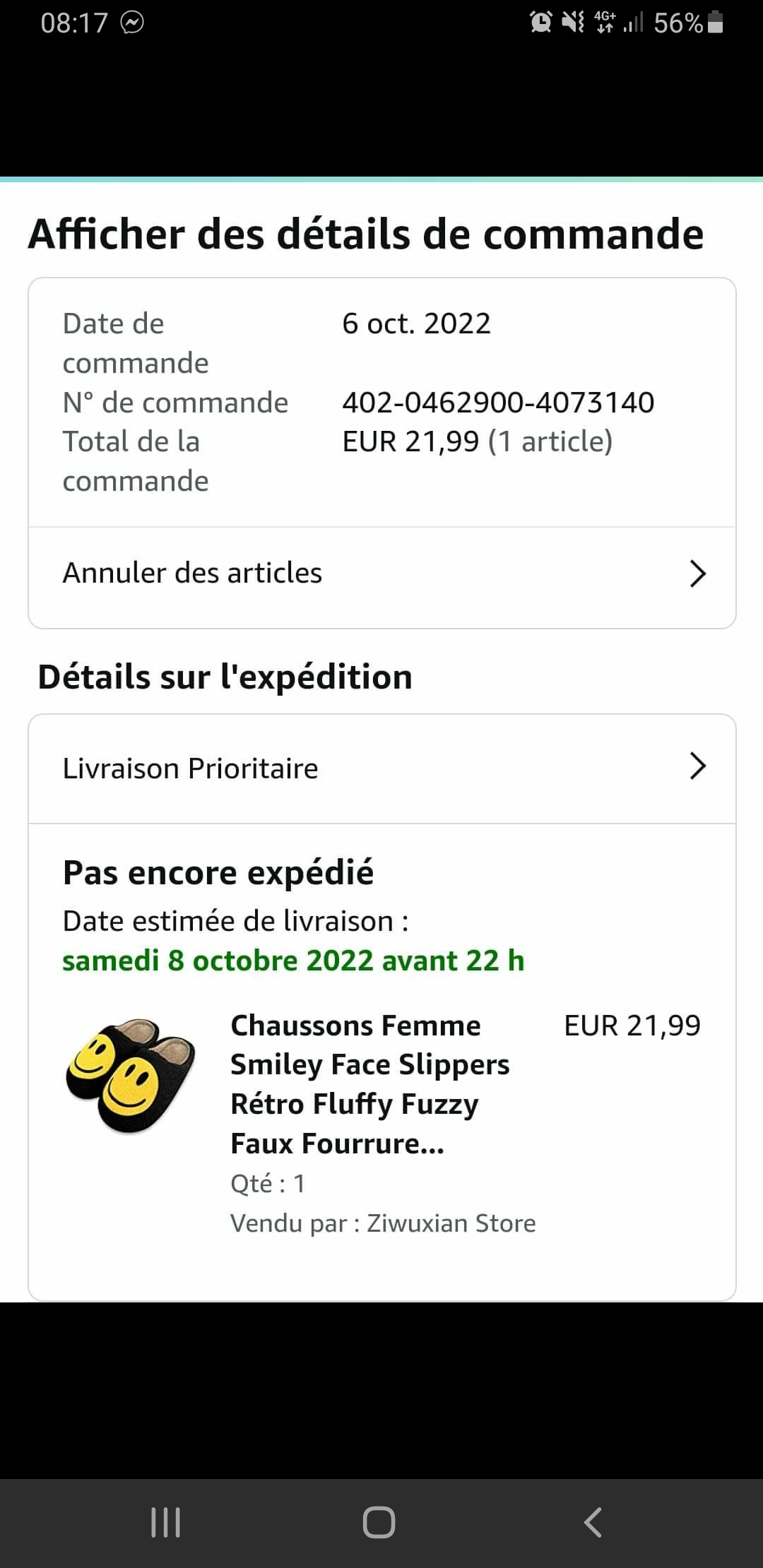The width and height of the screenshot is (763, 1568).
Task: Expand Livraison Prioritaire chevron
Action: [x=697, y=766]
